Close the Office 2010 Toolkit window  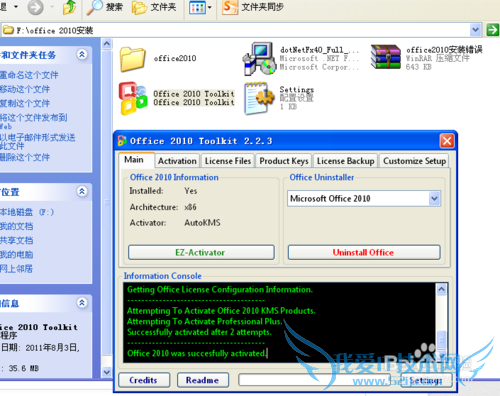tap(447, 141)
